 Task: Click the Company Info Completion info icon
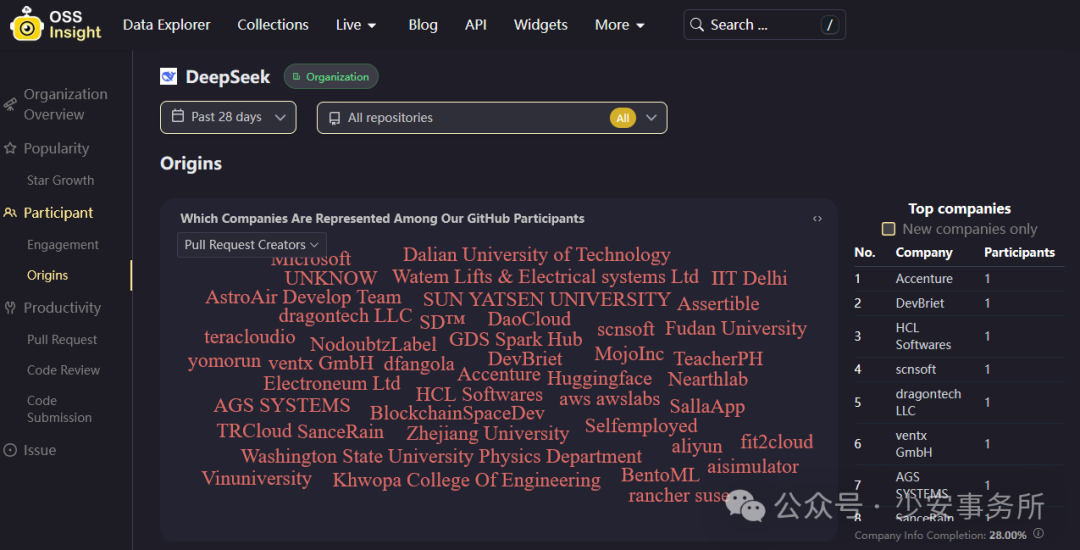coord(1039,534)
